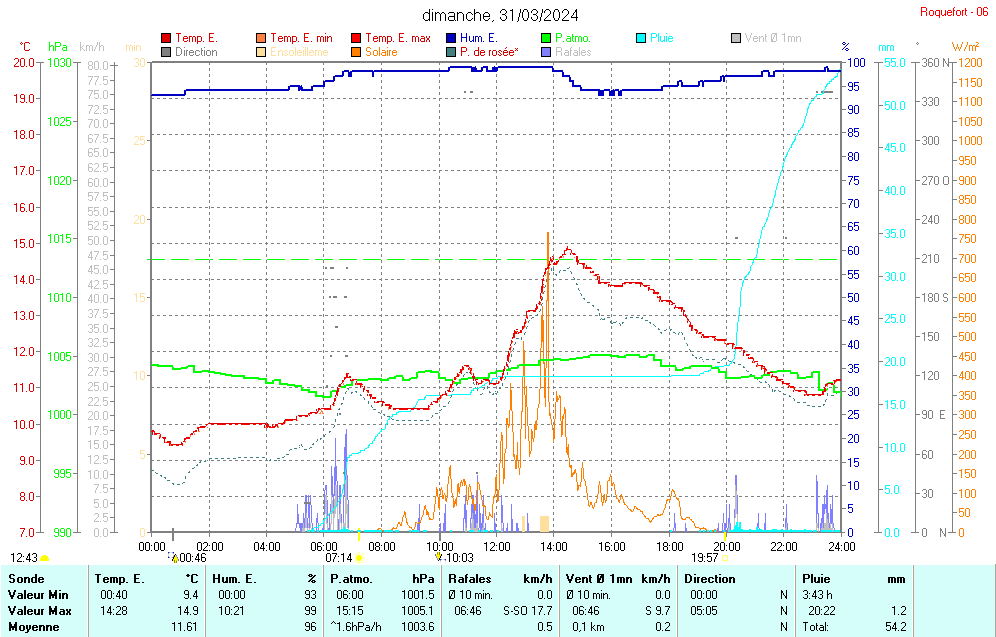Viewport: 996px width, 637px height.
Task: Click the Vent Ø 1mn table column header
Action: tap(599, 579)
